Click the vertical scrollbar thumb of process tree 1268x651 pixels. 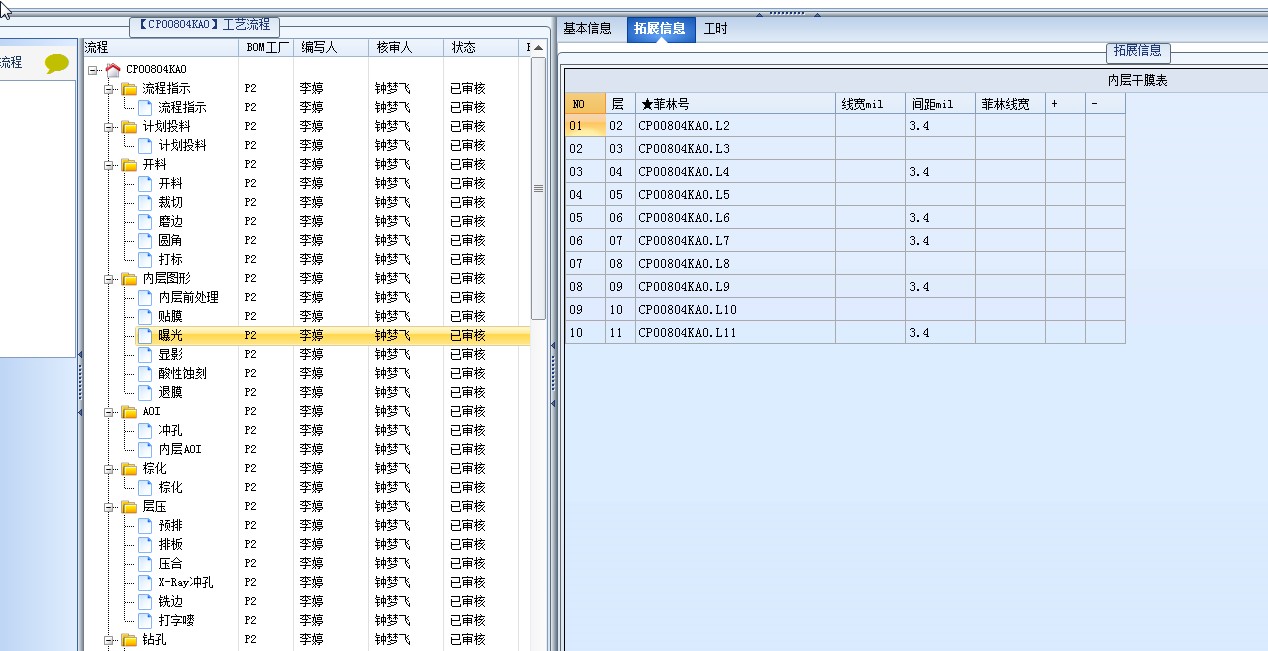538,188
